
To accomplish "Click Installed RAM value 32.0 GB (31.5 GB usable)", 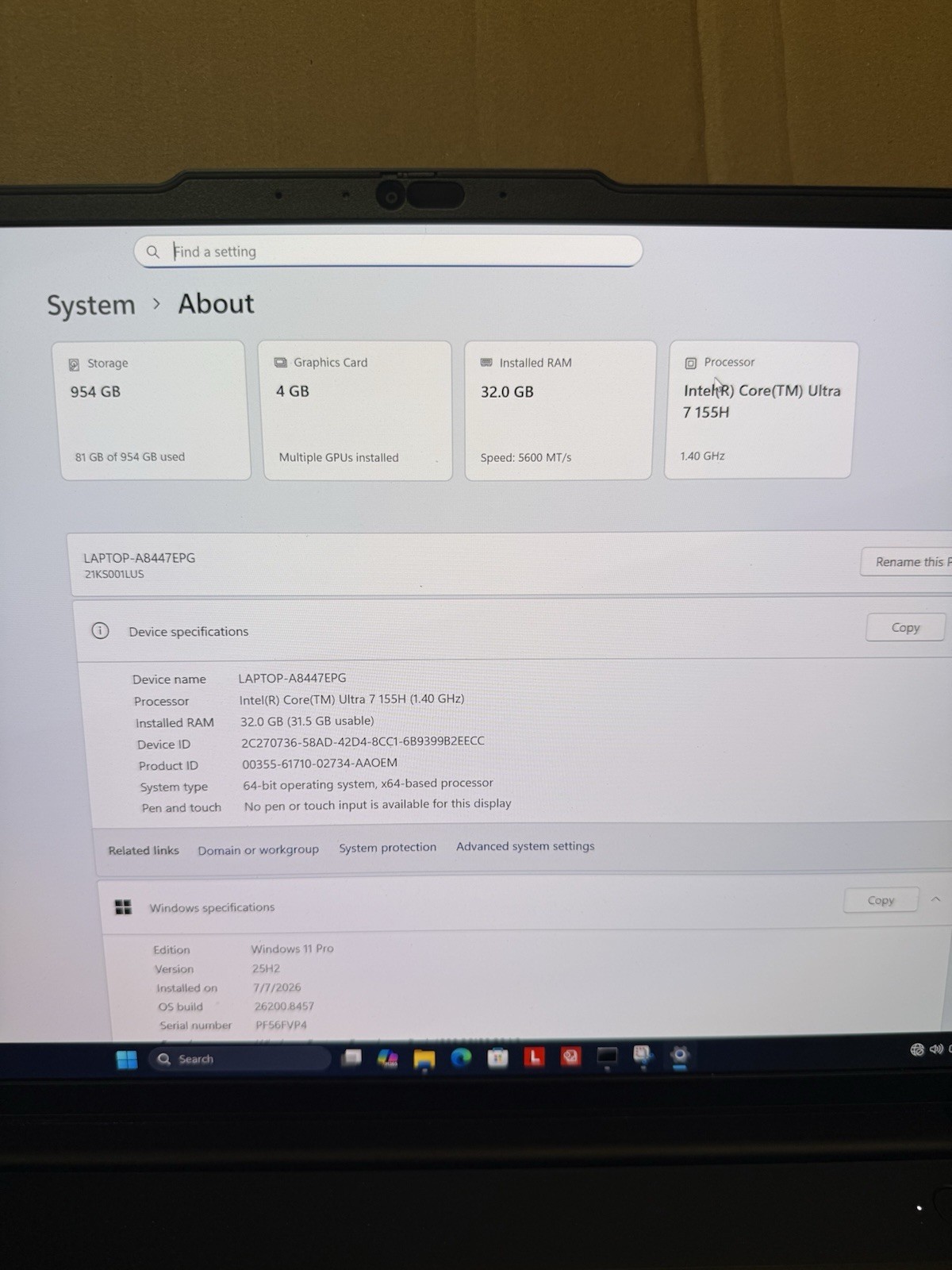I will (x=307, y=721).
